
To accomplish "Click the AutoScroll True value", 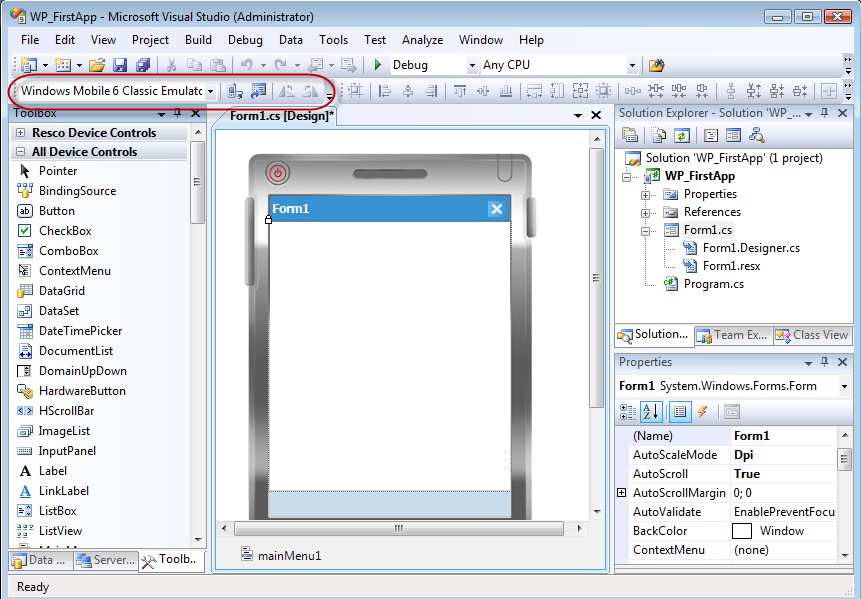I will pyautogui.click(x=784, y=474).
